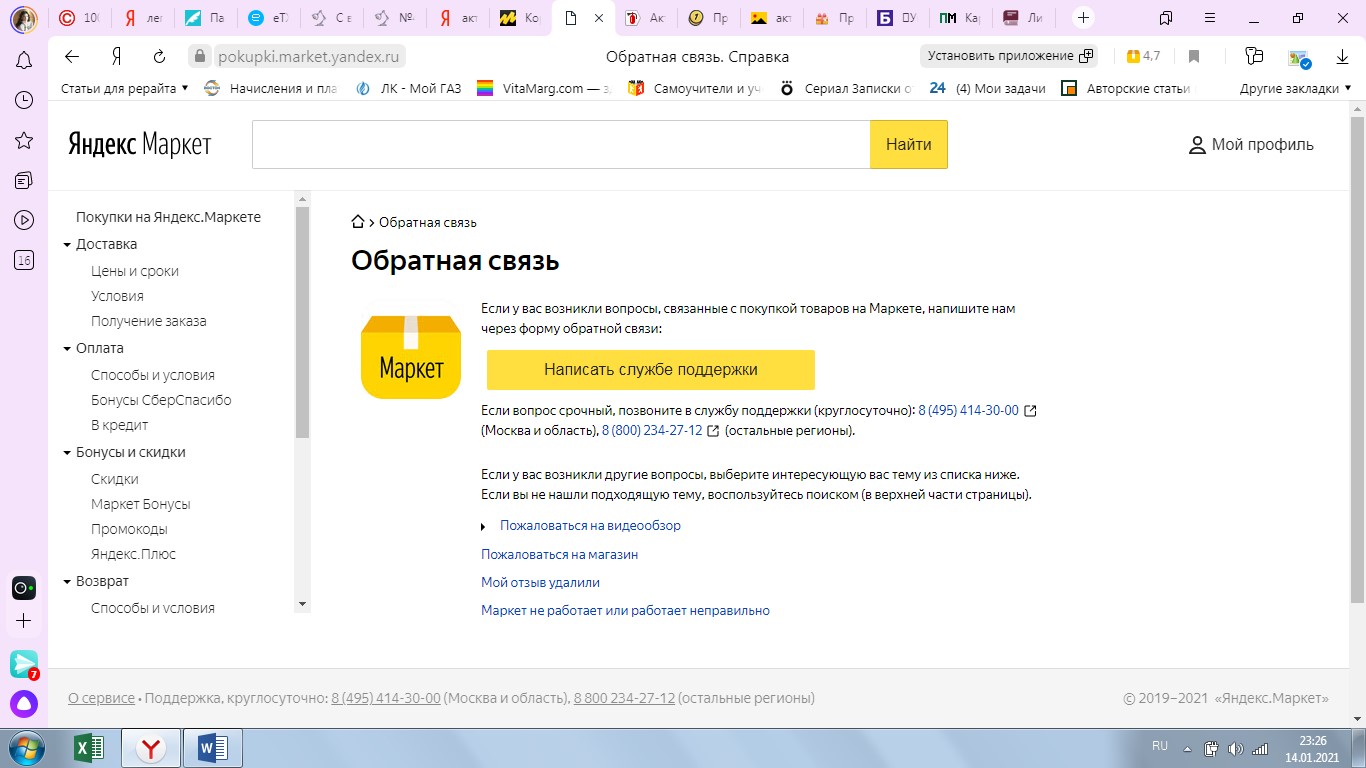Collapse the Бонусы и скидки section
The image size is (1366, 768).
pos(67,453)
